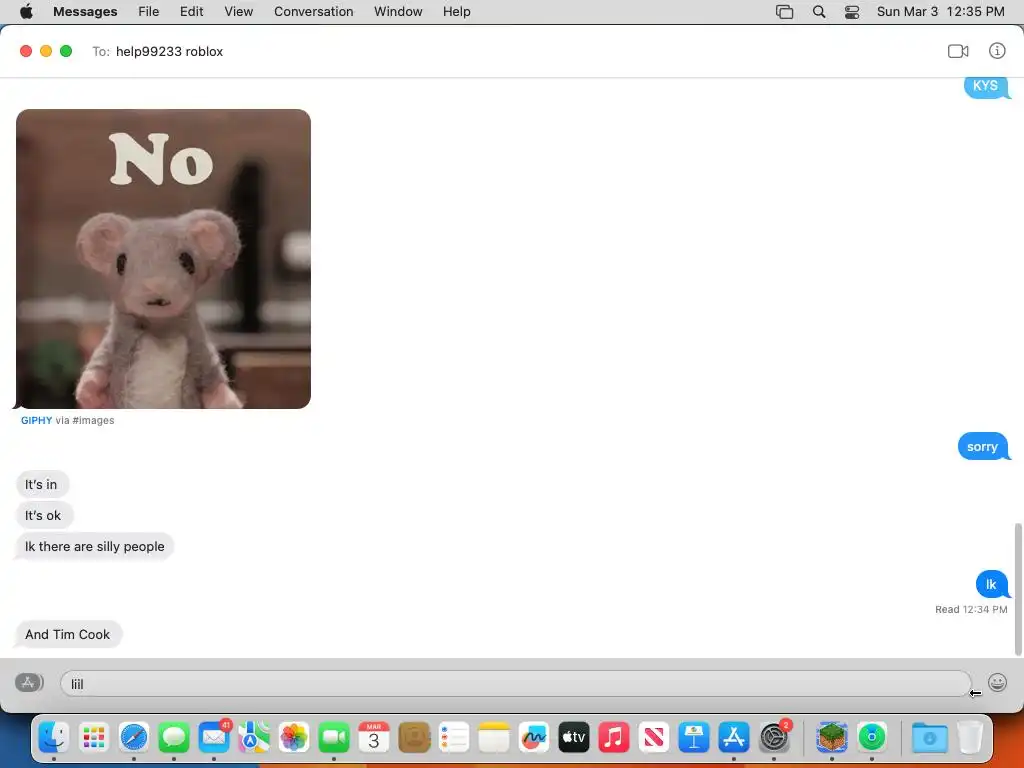The width and height of the screenshot is (1024, 768).
Task: Click the 'Read 12:34 PM' receipt text
Action: (x=971, y=609)
